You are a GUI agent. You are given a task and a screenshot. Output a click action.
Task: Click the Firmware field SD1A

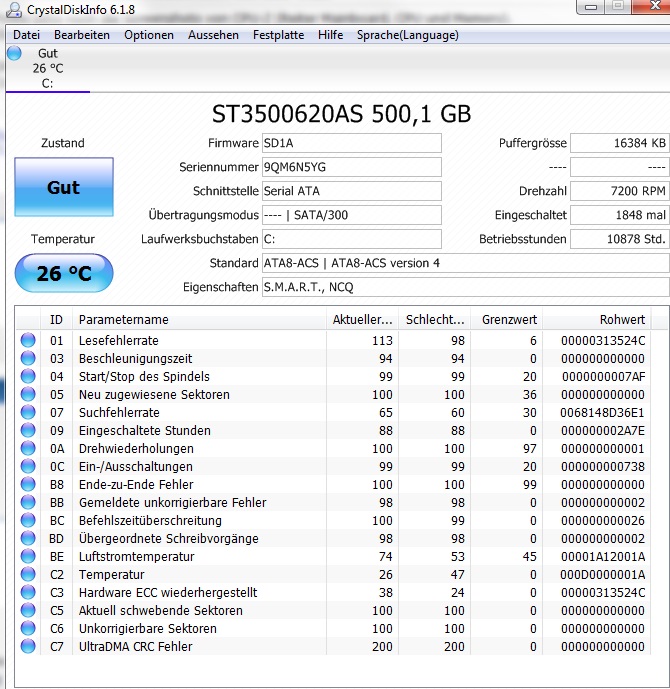click(351, 143)
